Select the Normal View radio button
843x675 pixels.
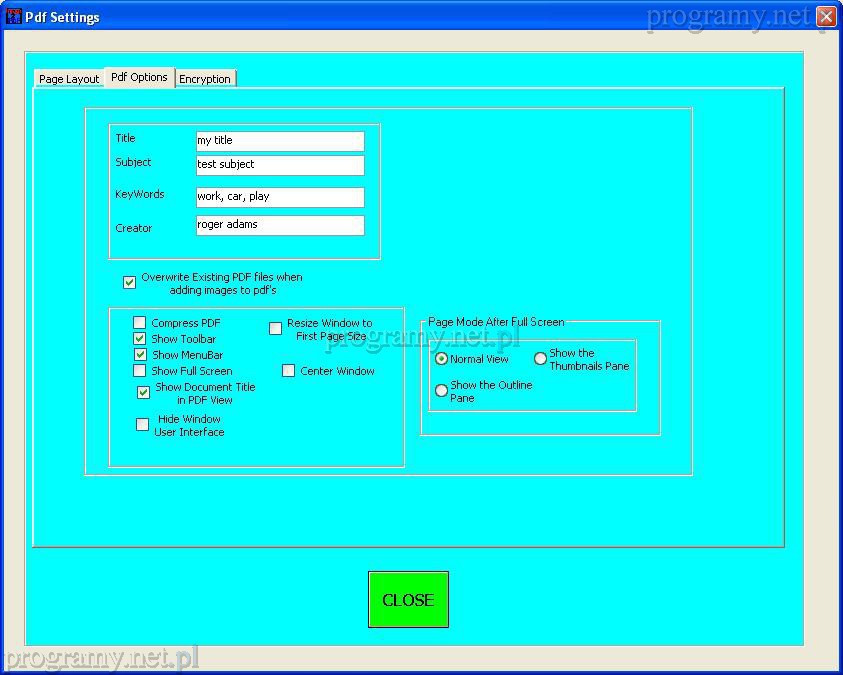[x=441, y=359]
